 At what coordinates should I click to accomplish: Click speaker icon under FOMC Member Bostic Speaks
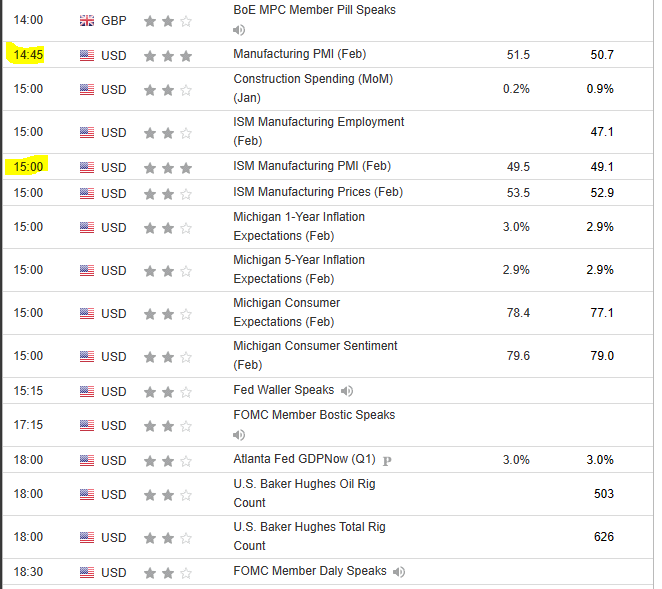coord(239,435)
